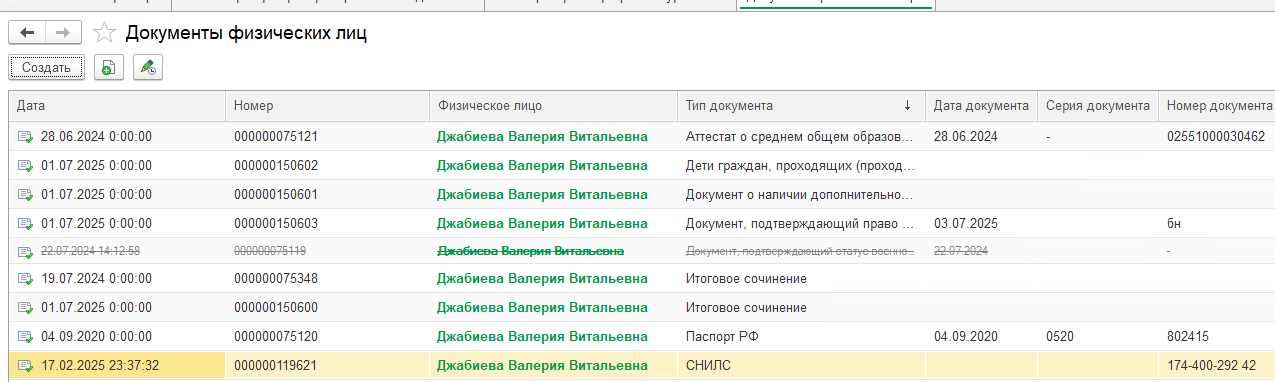Click the Номер документа column header
The height and width of the screenshot is (382, 1275).
[1216, 105]
